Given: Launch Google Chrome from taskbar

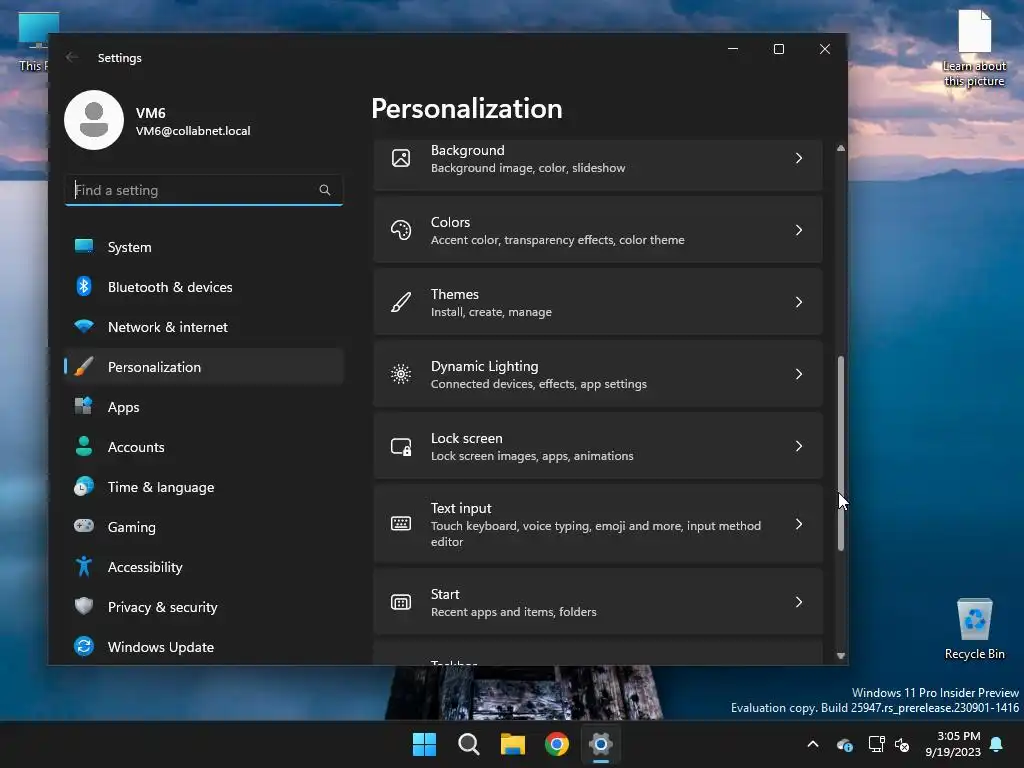Looking at the screenshot, I should point(557,744).
